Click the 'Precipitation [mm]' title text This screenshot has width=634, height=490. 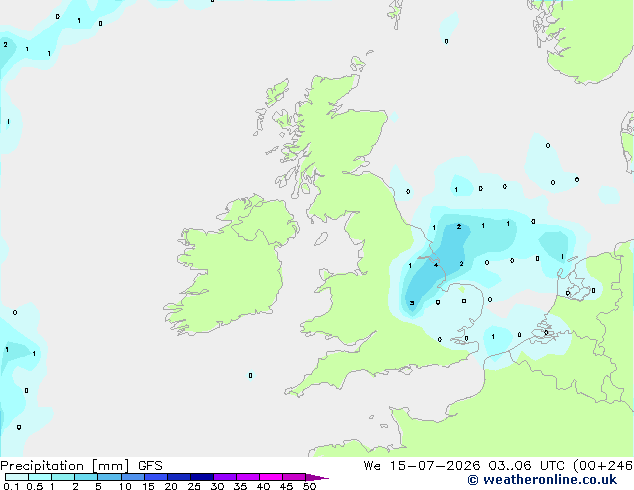point(65,466)
